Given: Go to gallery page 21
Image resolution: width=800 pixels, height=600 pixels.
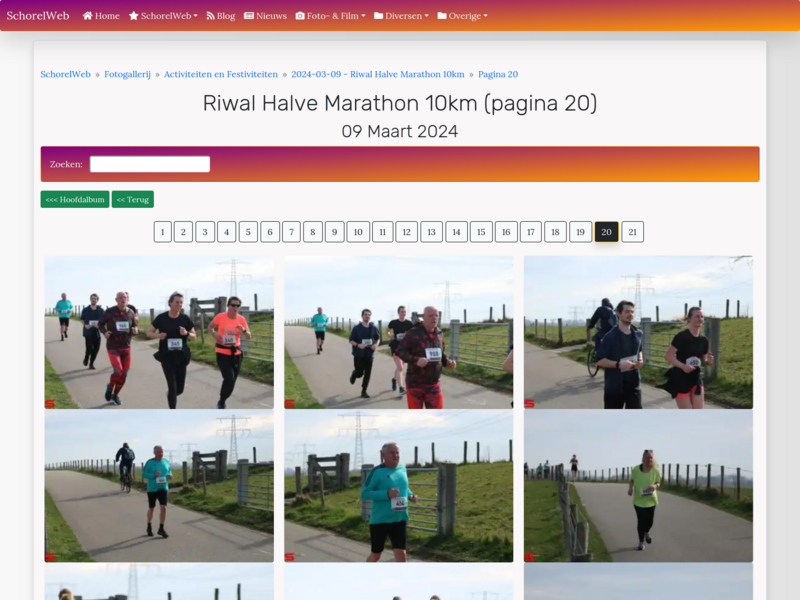Looking at the screenshot, I should [x=633, y=232].
